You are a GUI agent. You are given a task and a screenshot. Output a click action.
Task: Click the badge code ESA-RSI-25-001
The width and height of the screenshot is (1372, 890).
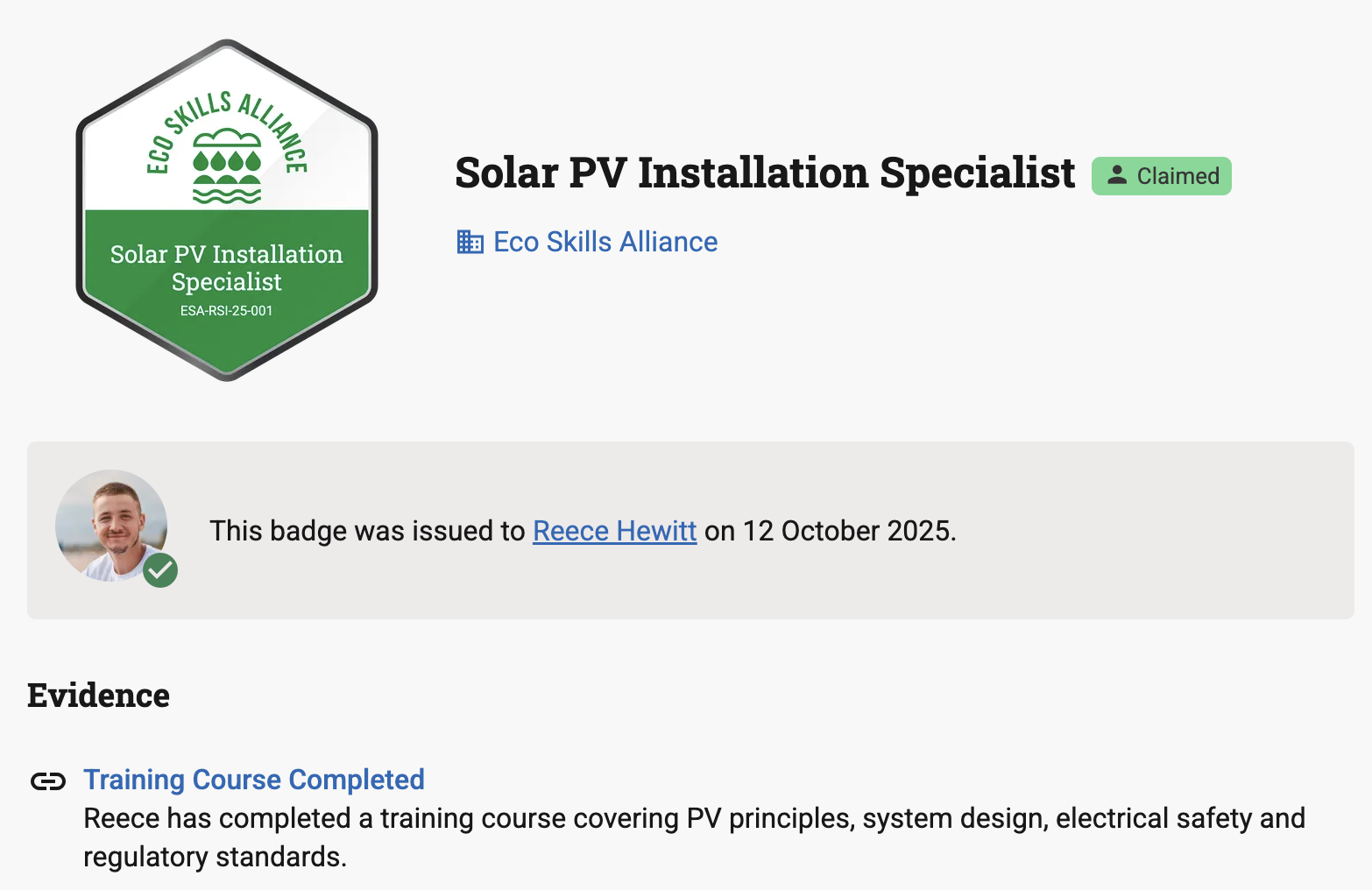227,311
